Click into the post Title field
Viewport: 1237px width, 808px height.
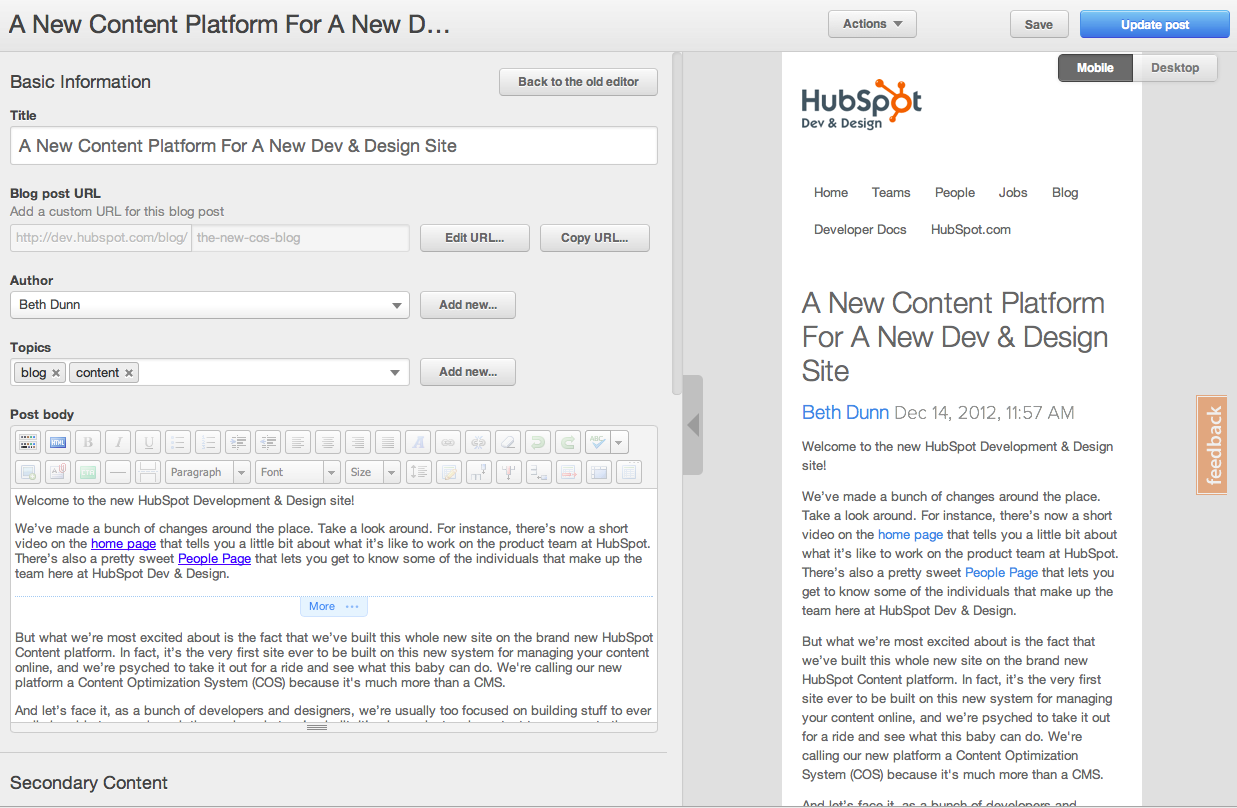333,146
